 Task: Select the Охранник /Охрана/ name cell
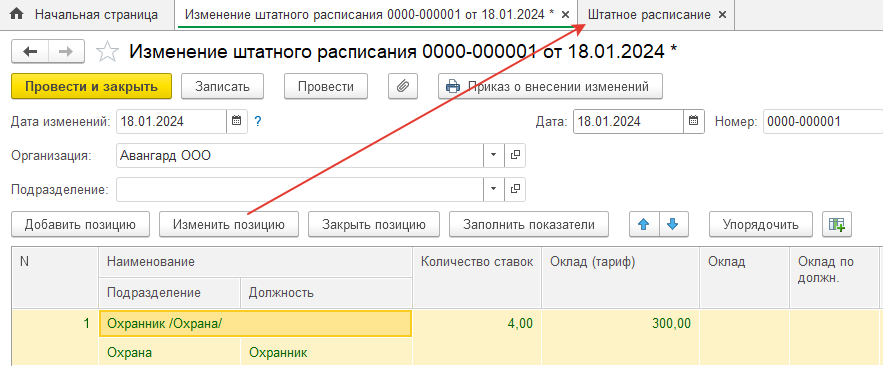click(256, 324)
